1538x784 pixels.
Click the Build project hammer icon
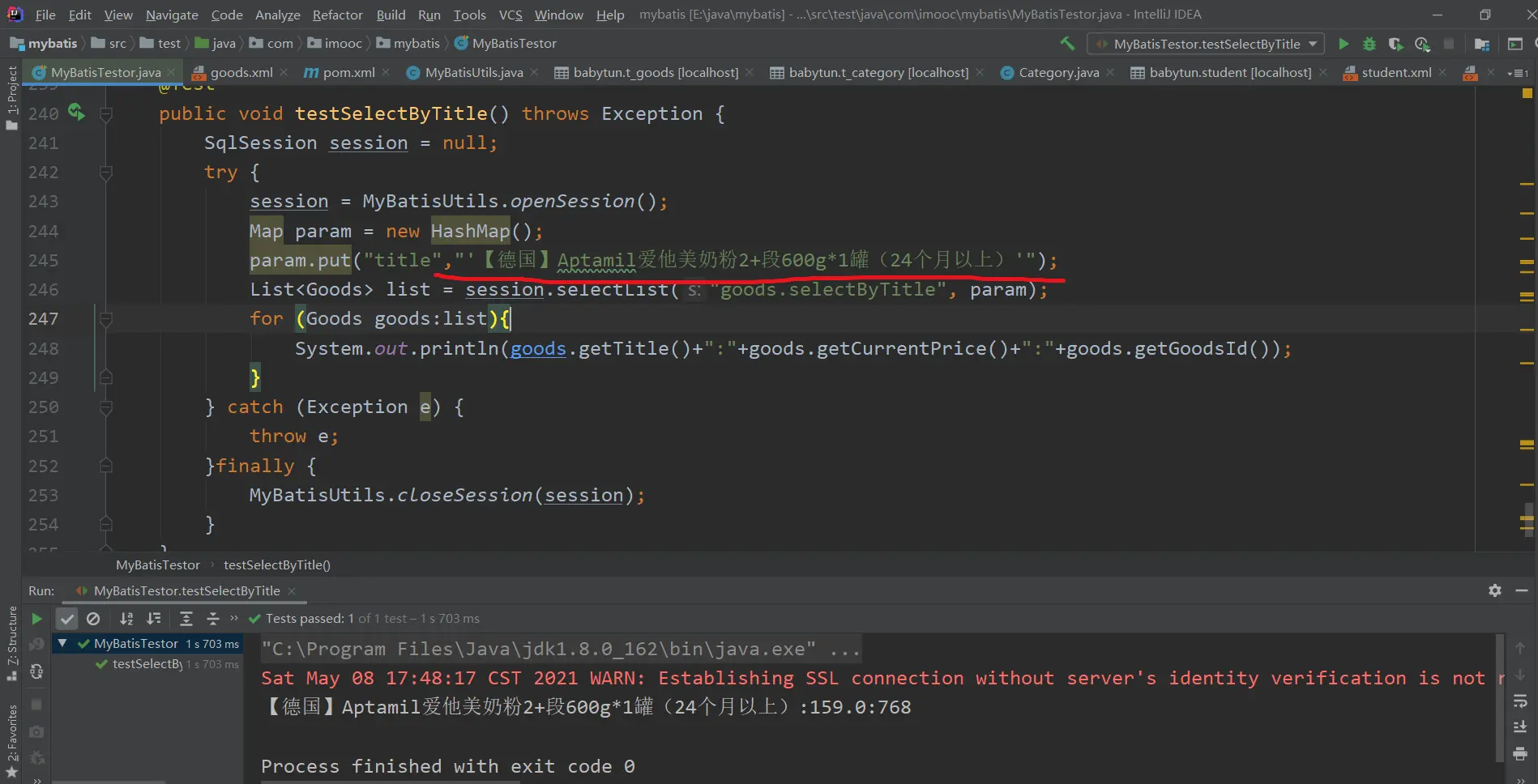coord(1067,44)
